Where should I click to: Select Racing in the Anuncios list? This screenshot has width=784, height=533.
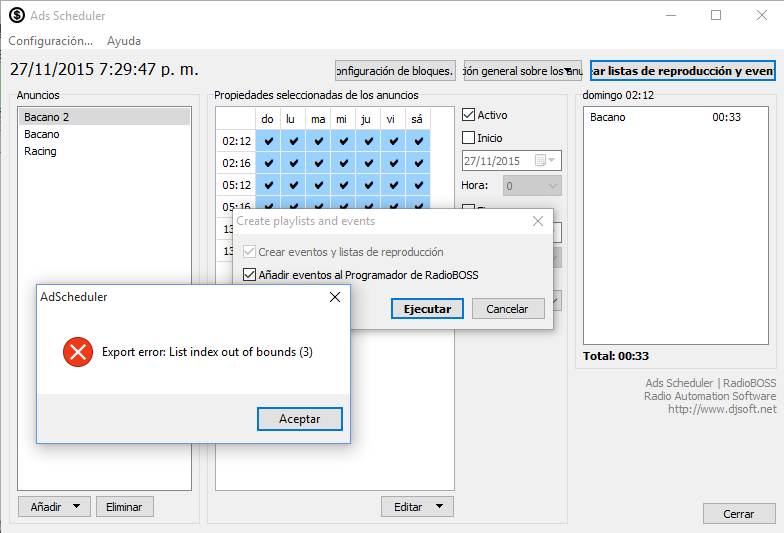(41, 152)
